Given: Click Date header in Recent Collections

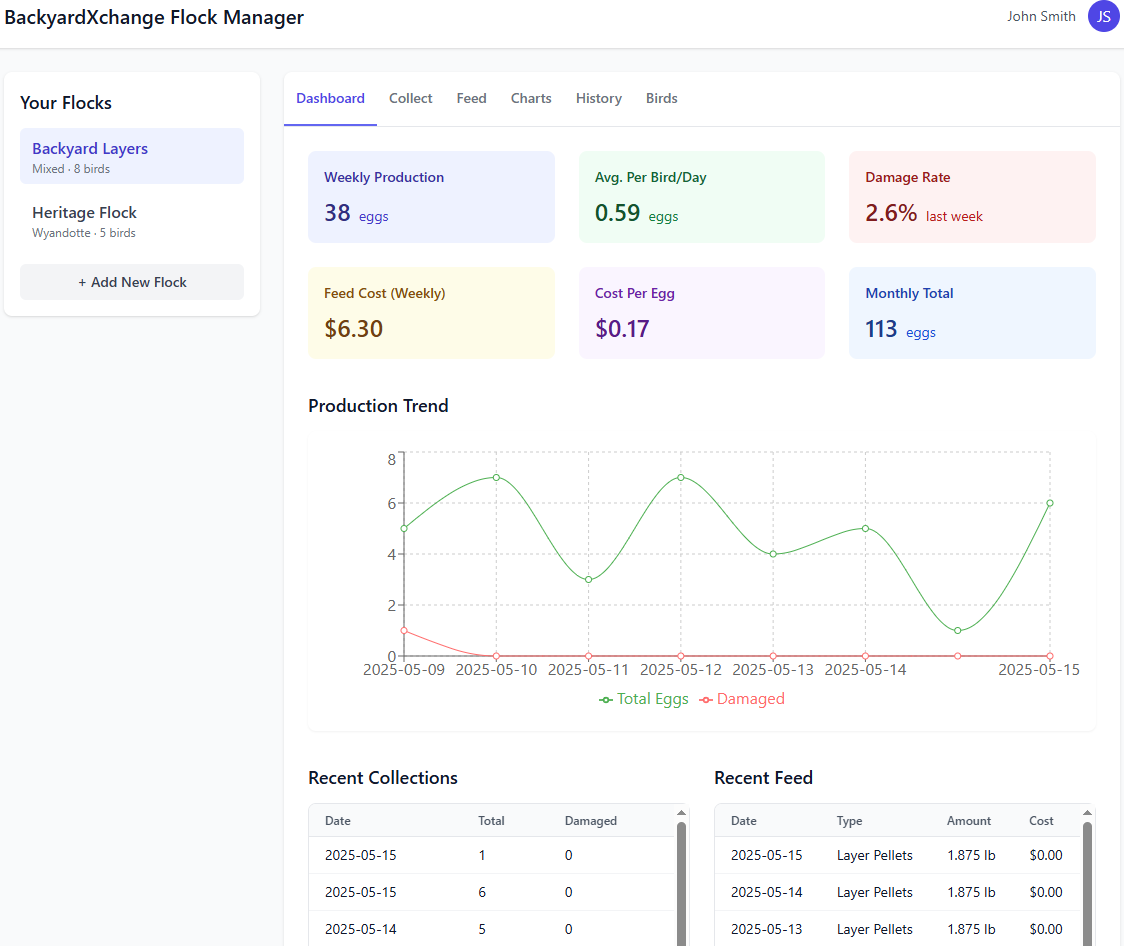Looking at the screenshot, I should click(x=338, y=821).
